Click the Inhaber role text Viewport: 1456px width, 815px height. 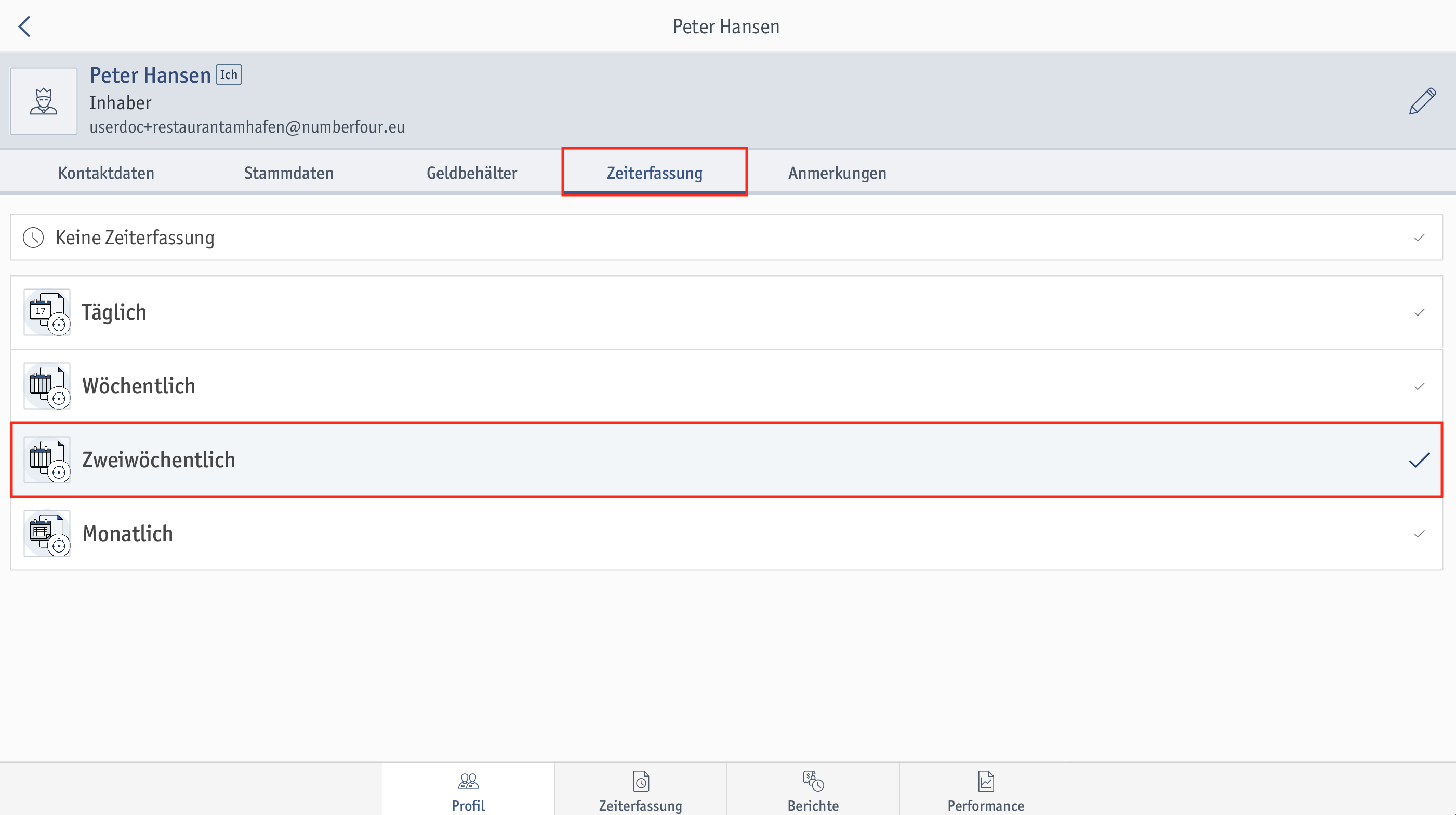pos(121,103)
